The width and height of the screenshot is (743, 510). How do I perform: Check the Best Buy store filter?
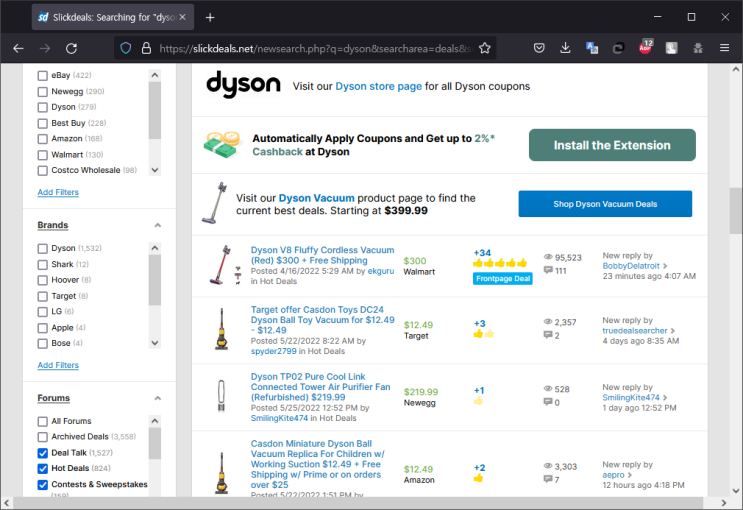[x=43, y=123]
